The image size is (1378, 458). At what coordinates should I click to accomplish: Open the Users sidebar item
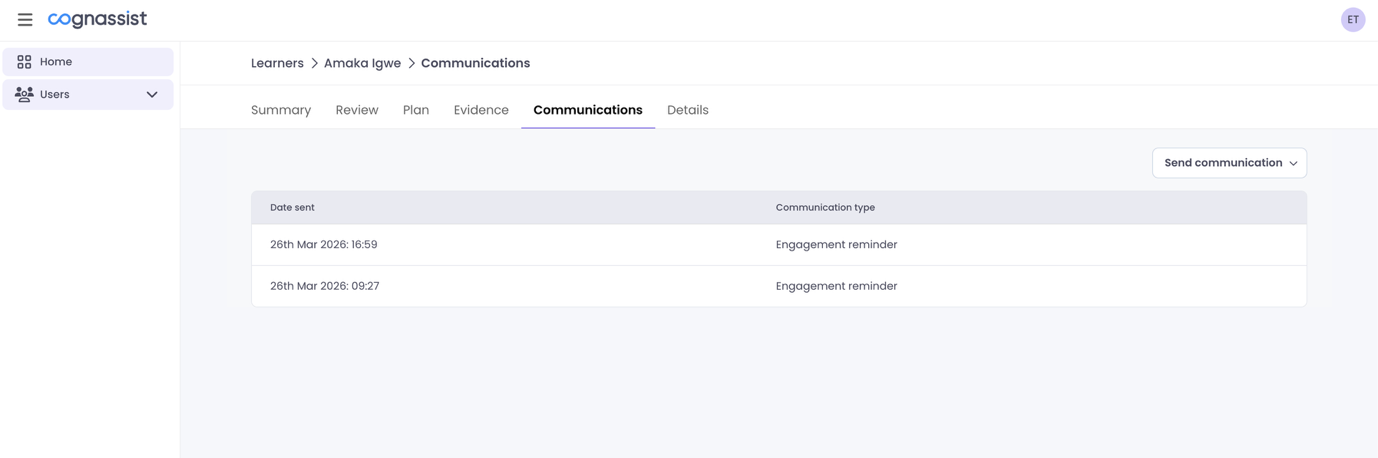click(x=88, y=94)
